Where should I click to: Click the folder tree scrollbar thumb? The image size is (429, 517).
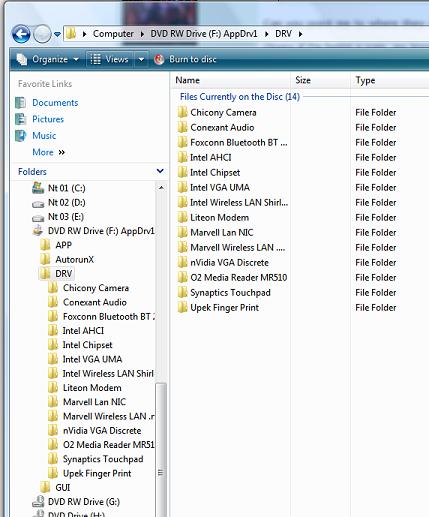(161, 450)
